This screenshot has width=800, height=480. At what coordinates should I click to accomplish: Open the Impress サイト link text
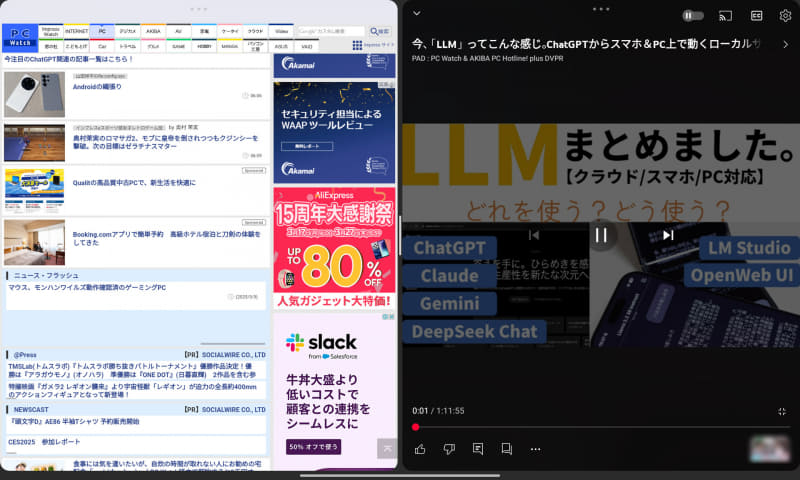coord(379,45)
